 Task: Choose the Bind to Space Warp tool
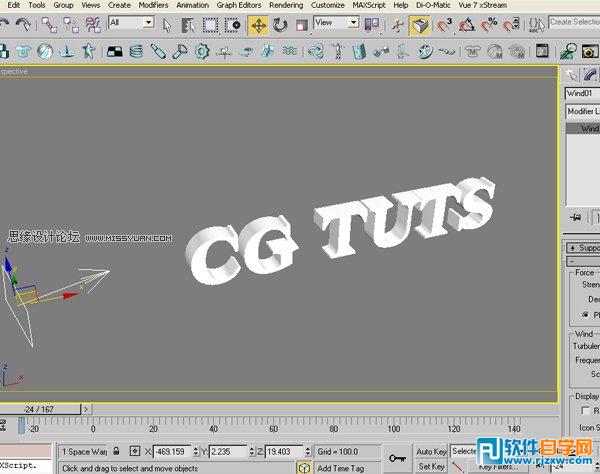(93, 25)
